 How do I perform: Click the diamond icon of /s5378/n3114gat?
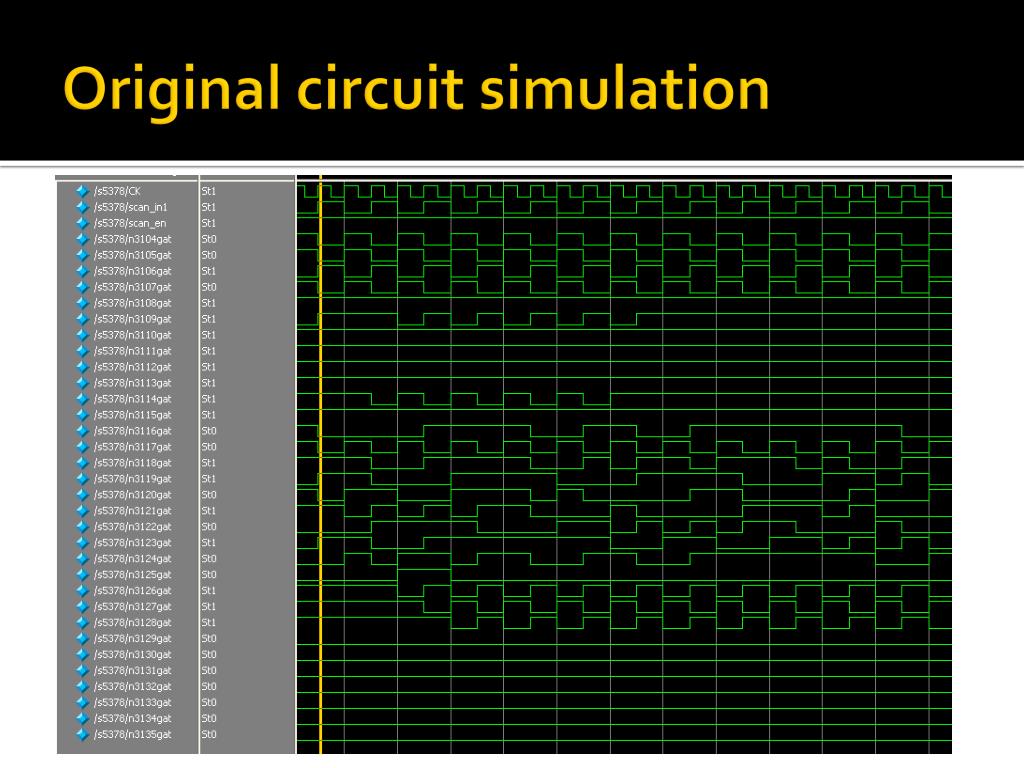click(x=82, y=399)
